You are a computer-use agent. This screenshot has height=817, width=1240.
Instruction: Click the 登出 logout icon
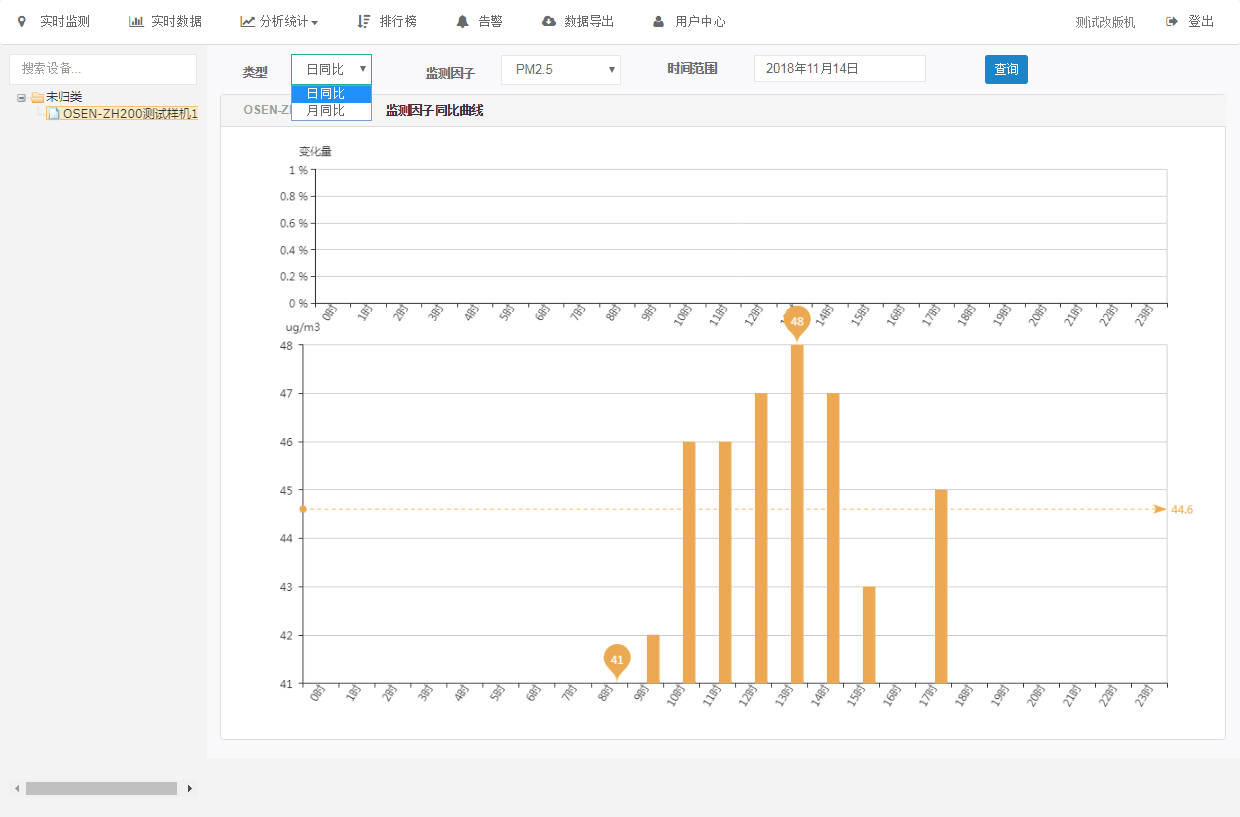point(1172,21)
